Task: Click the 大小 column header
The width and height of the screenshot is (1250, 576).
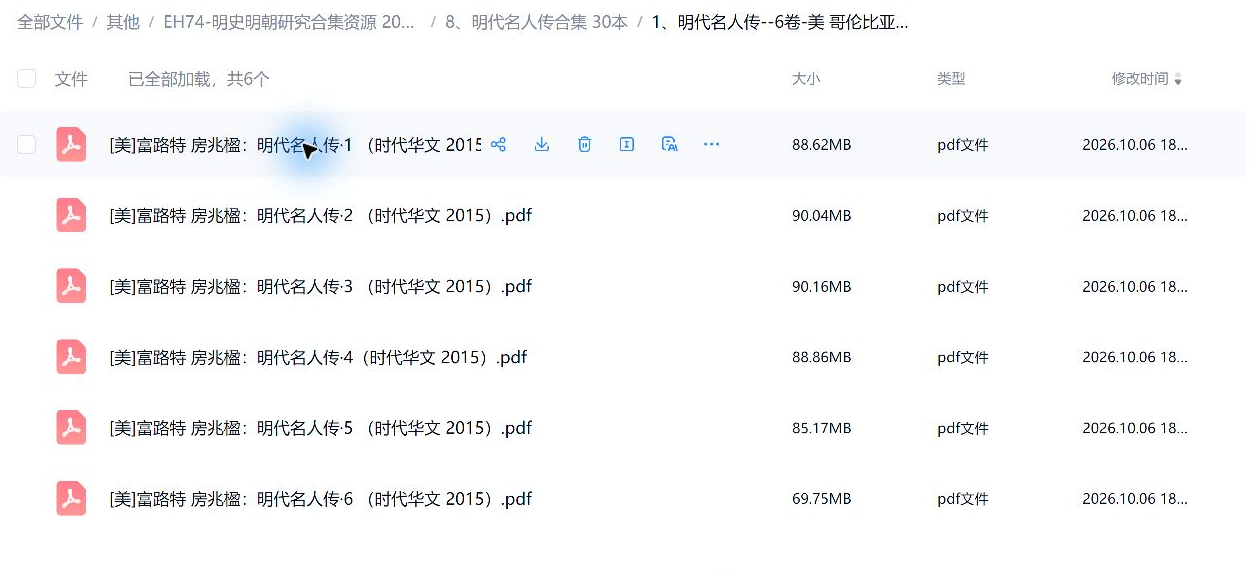Action: (806, 78)
